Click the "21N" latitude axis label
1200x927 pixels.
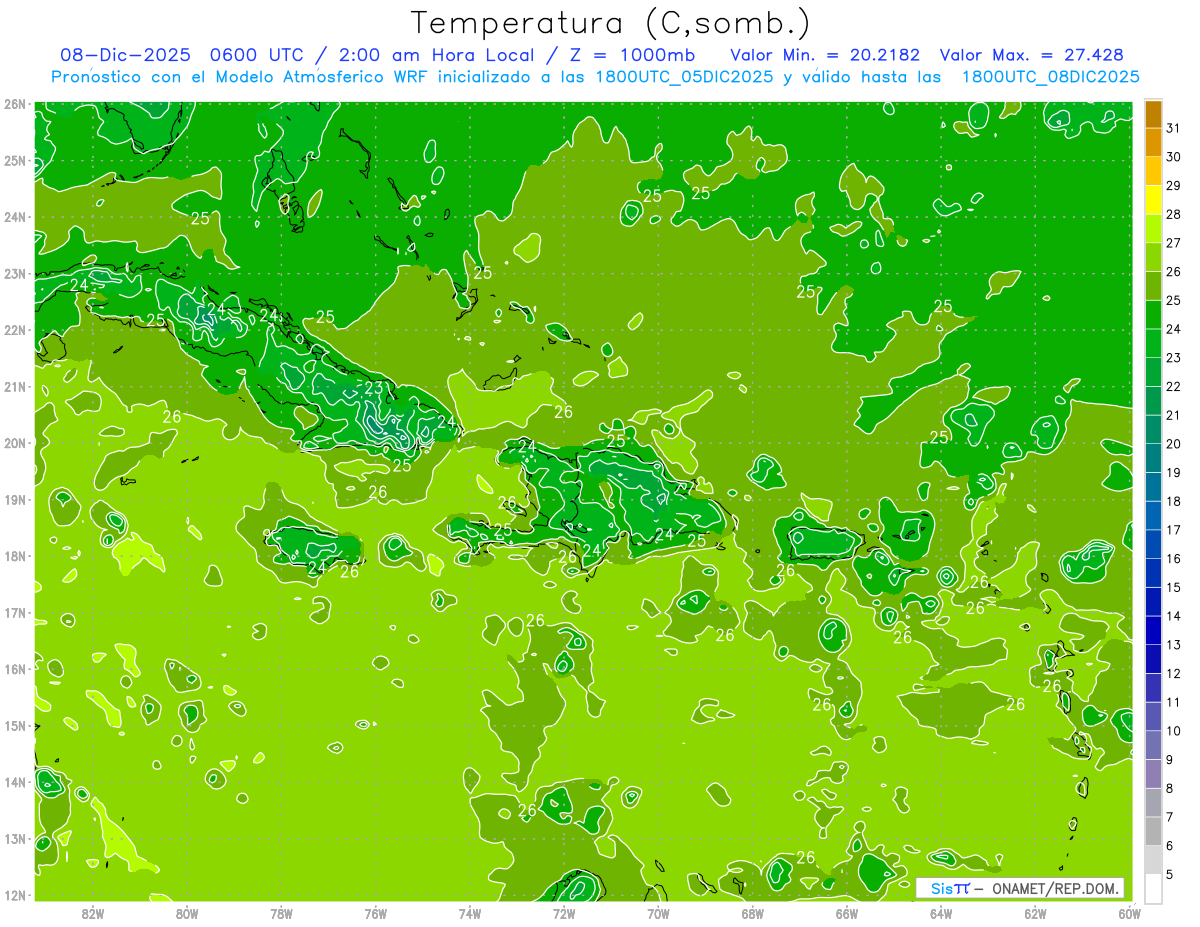(14, 387)
